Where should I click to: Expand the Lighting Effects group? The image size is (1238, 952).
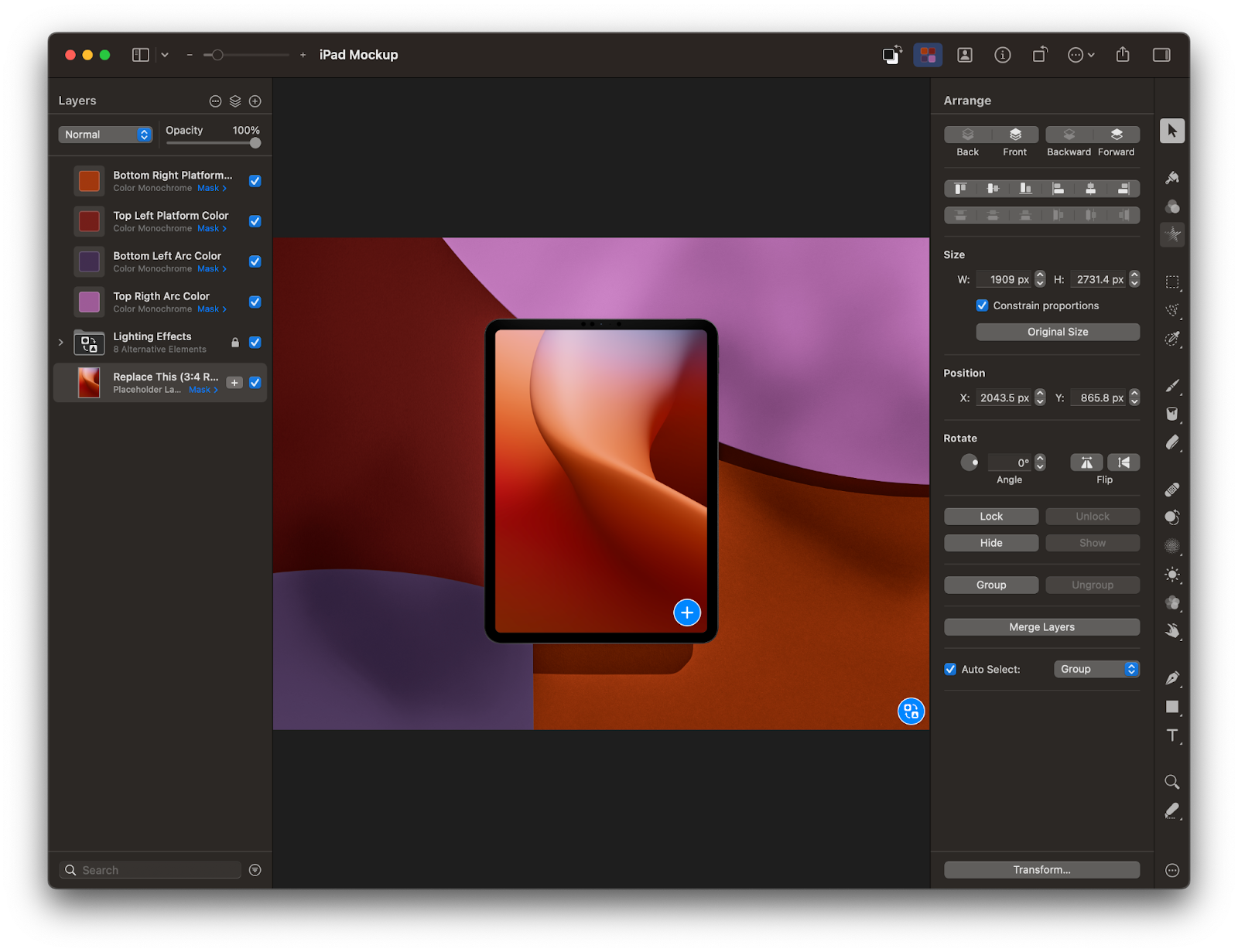[61, 342]
